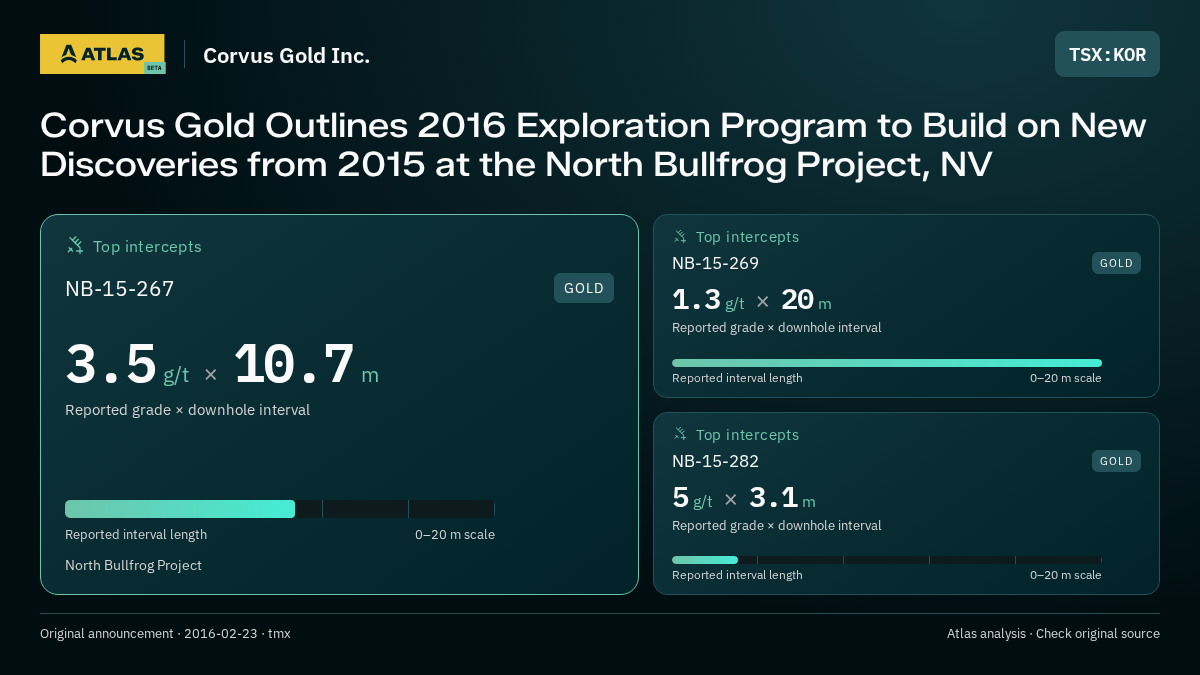Image resolution: width=1200 pixels, height=675 pixels.
Task: Click Reported interval length under NB-15-269 bar
Action: point(737,378)
